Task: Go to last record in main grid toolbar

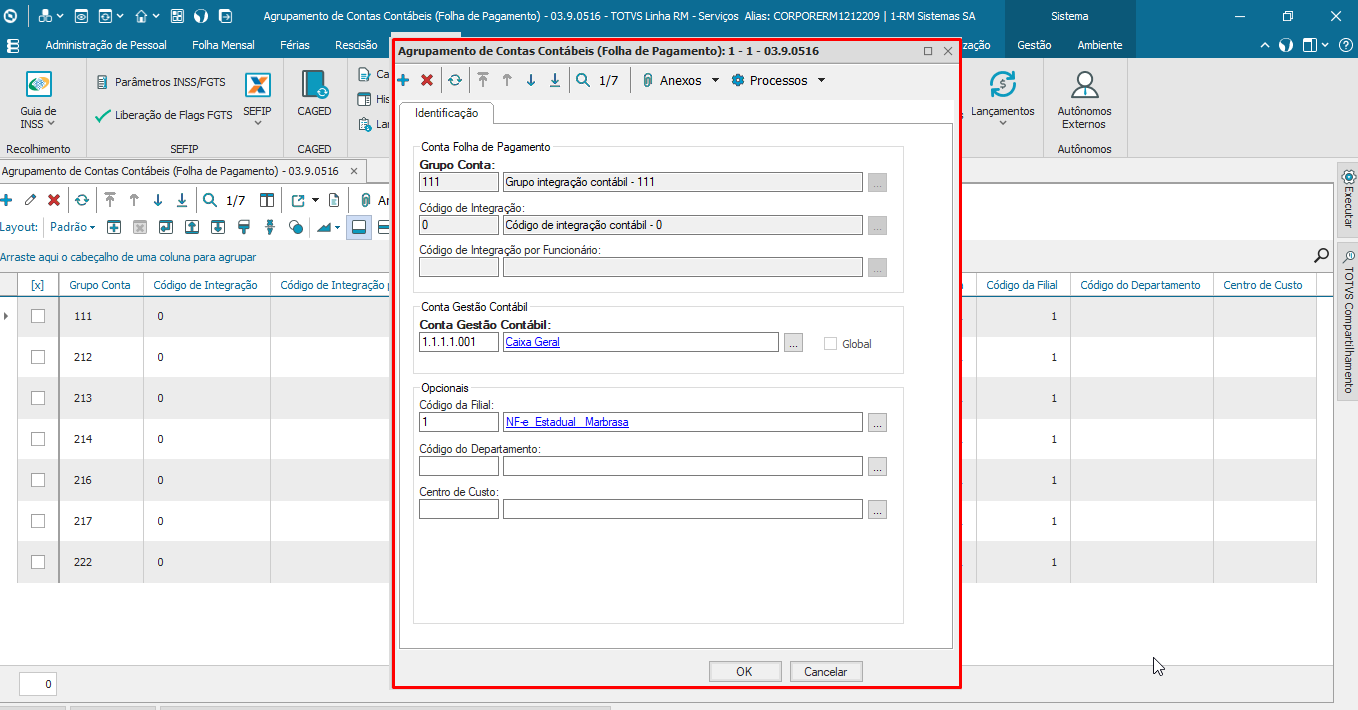Action: pos(182,200)
